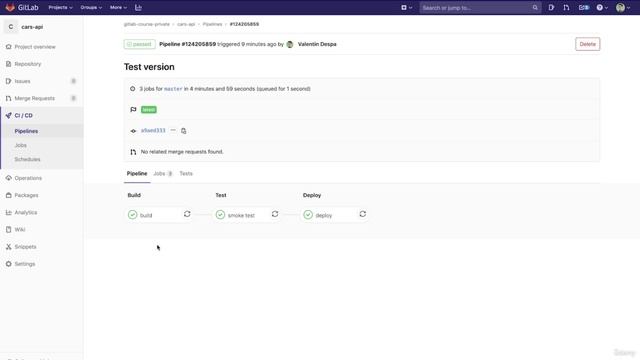Open Merge Requests in the sidebar

click(x=34, y=98)
